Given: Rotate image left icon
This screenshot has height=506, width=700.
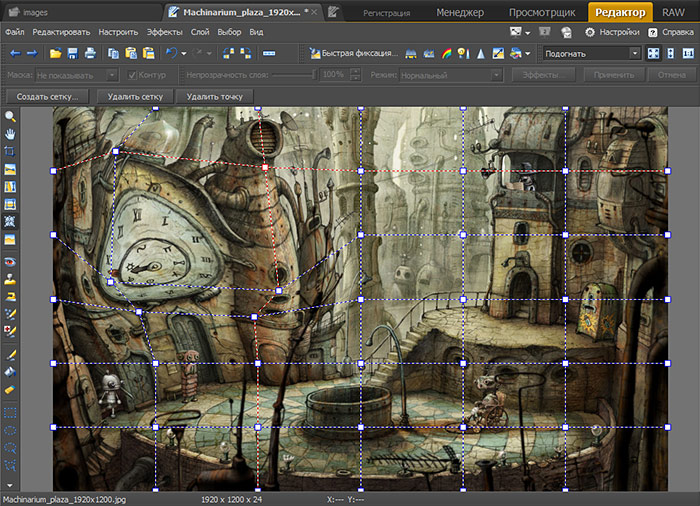Looking at the screenshot, I should coord(228,54).
